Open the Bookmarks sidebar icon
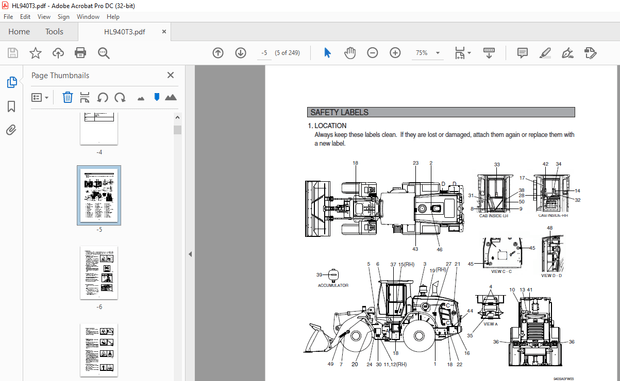This screenshot has width=620, height=381. 11,106
